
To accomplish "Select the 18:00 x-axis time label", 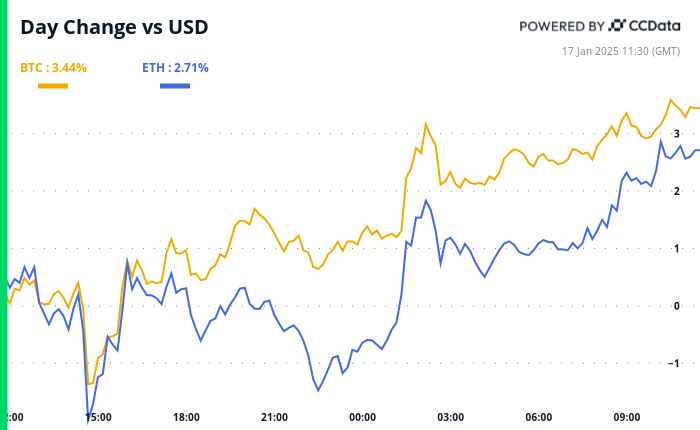I will (186, 417).
